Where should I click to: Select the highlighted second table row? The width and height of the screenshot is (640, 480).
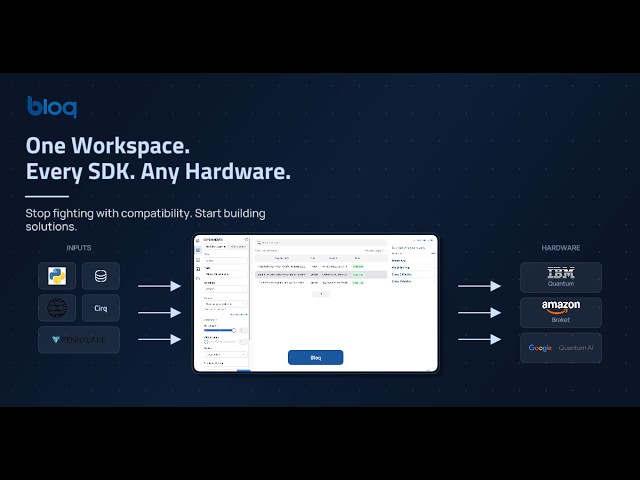321,275
